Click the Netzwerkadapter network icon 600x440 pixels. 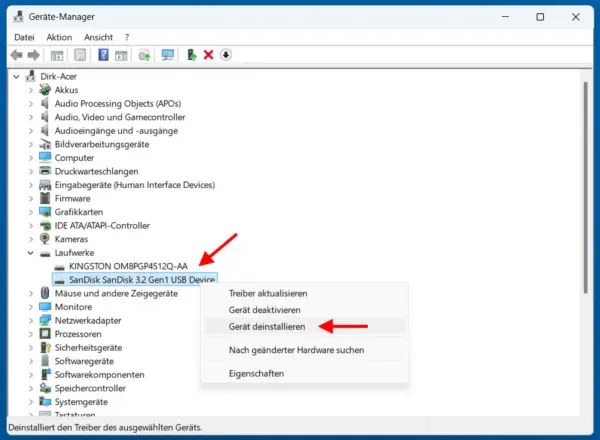[45, 320]
